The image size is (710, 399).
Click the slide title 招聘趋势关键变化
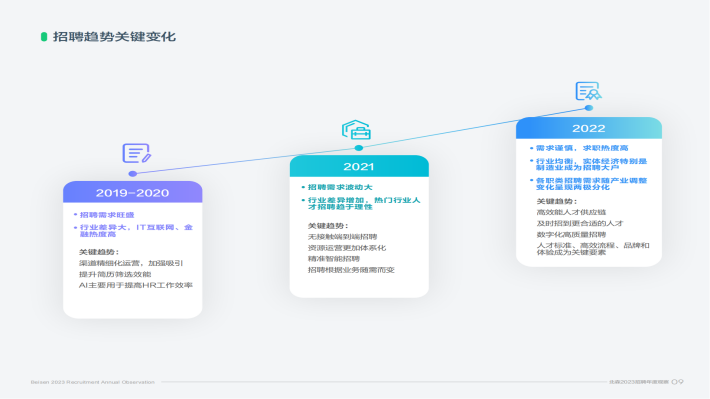click(114, 37)
